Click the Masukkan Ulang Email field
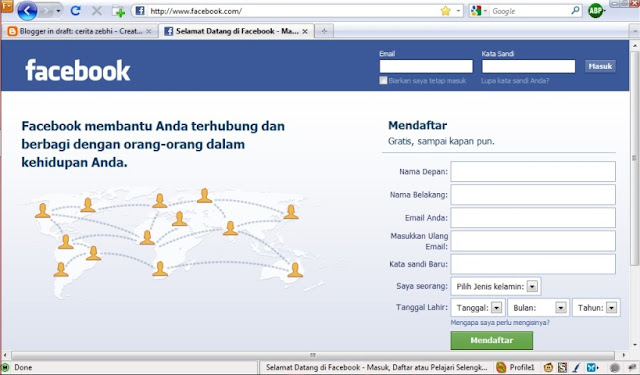Viewport: 640px width, 375px height. tap(533, 241)
